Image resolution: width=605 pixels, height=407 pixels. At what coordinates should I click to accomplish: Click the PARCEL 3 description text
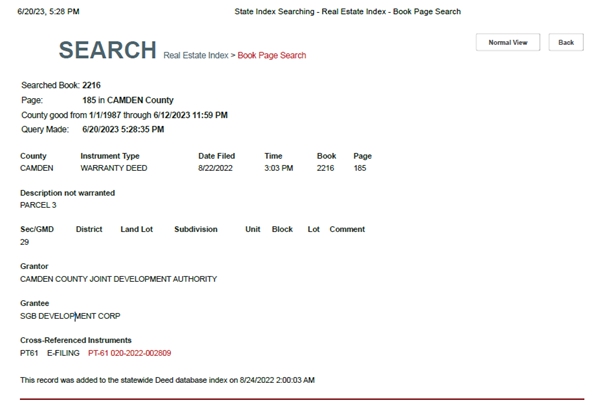38,205
